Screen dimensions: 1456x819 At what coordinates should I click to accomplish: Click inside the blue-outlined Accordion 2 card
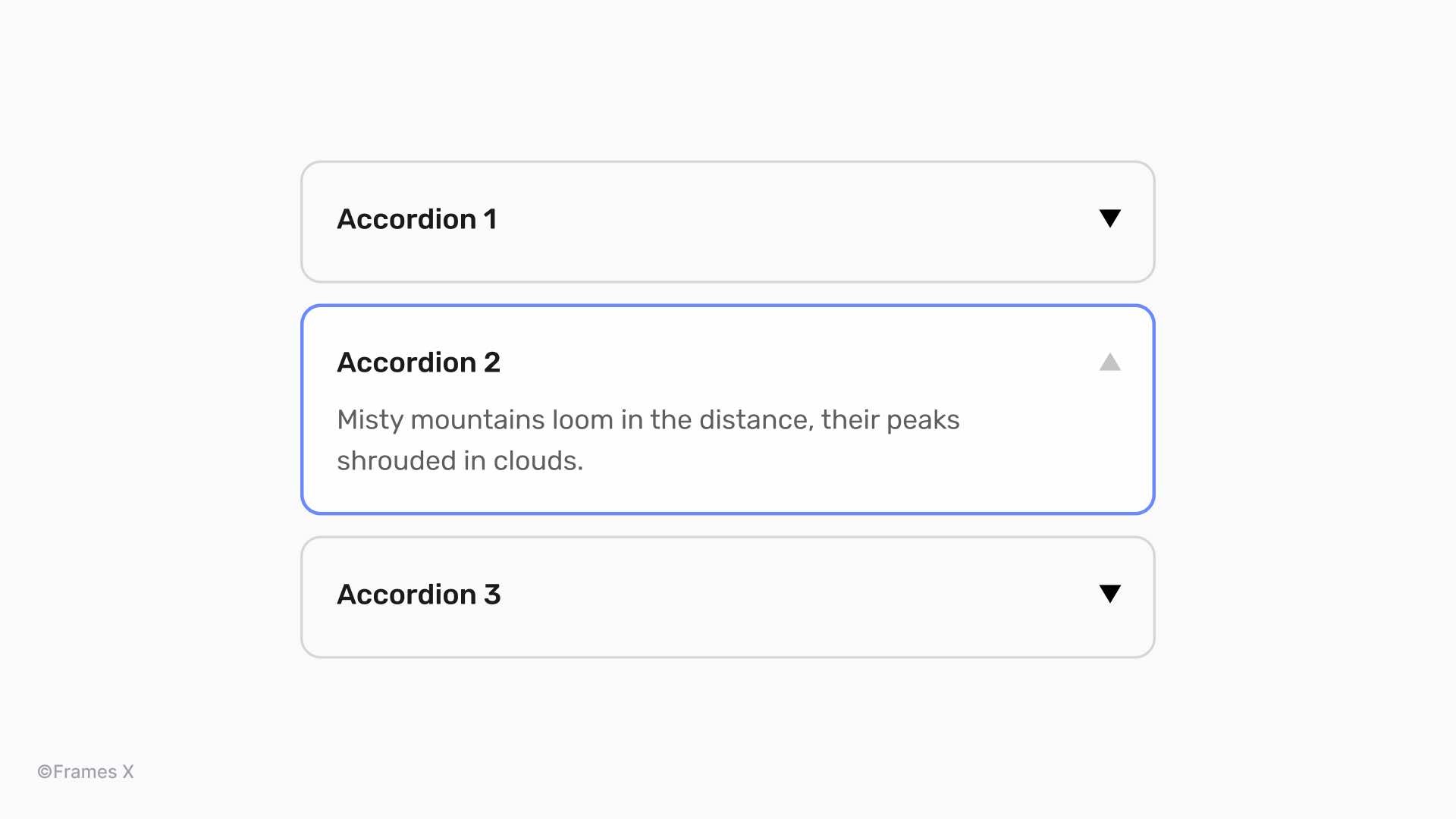coord(728,409)
